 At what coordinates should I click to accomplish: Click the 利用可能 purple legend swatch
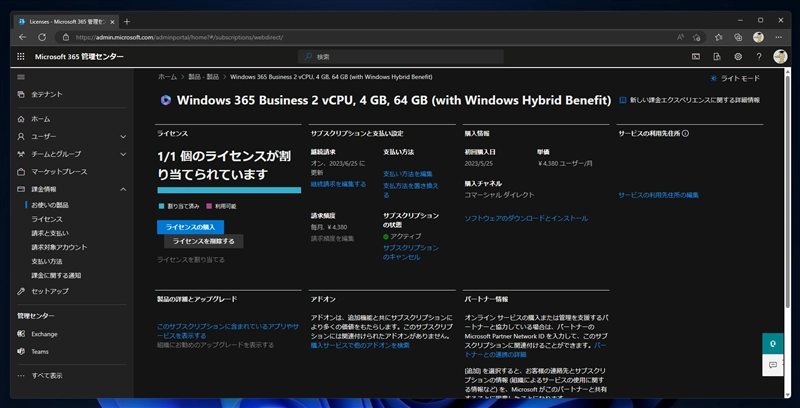click(209, 207)
